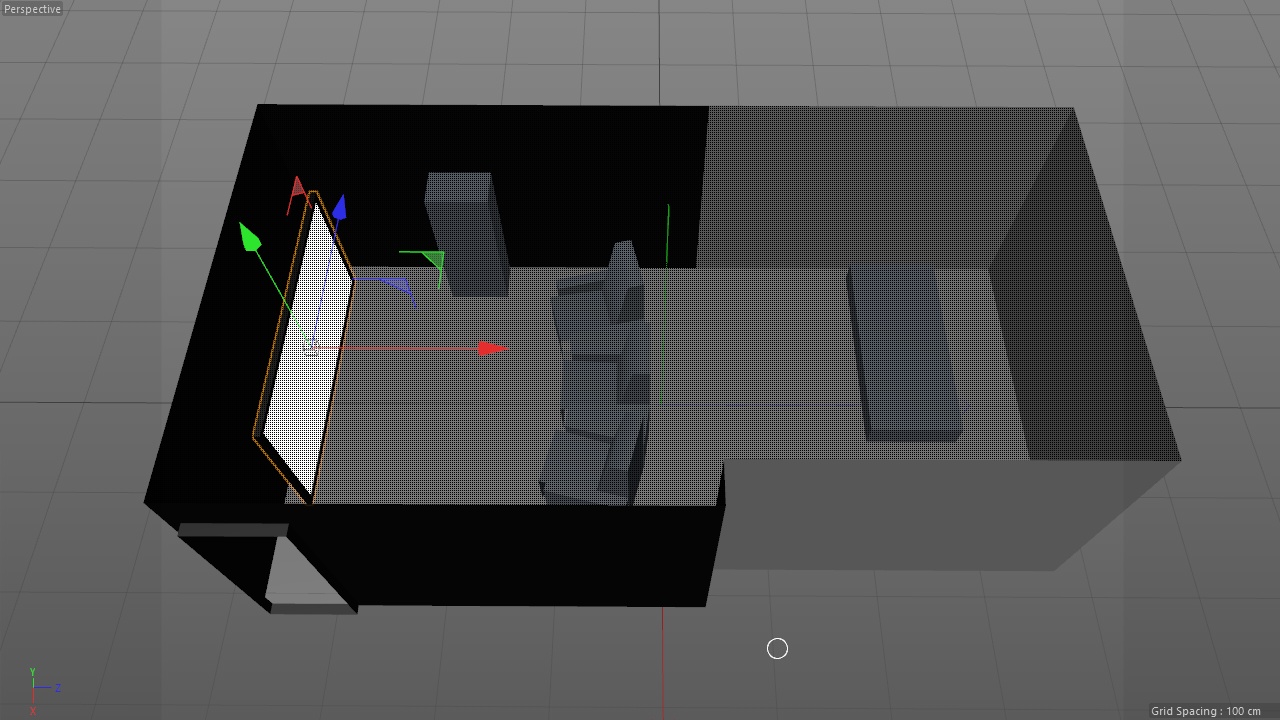Click the gizmo origin where the axes meet
The width and height of the screenshot is (1280, 720).
[x=312, y=348]
